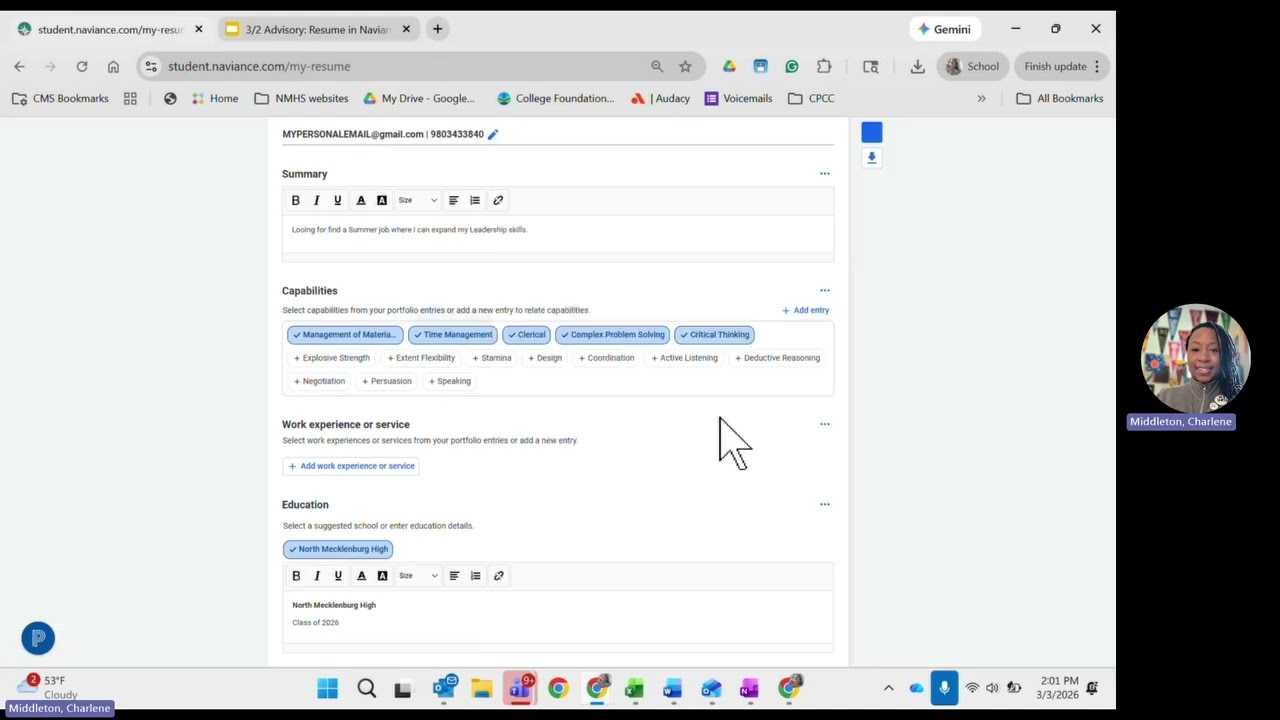Reload the page

coord(82,66)
